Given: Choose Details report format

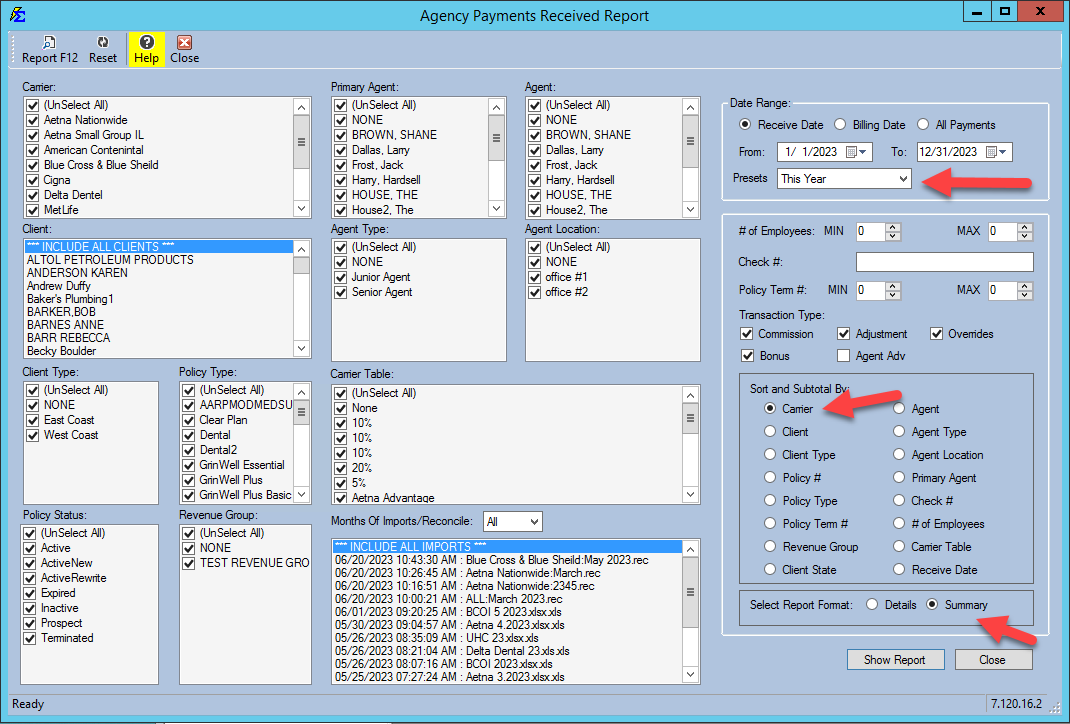Looking at the screenshot, I should [x=872, y=605].
